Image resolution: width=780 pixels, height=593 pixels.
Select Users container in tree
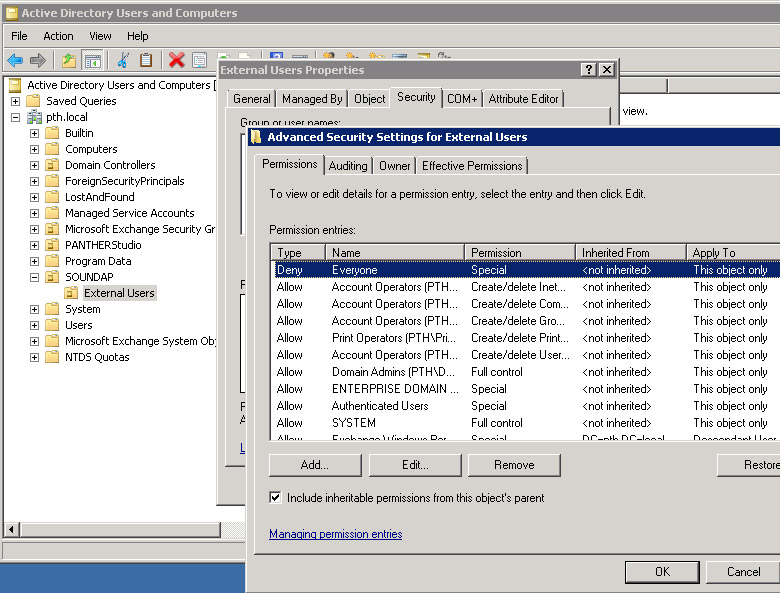pyautogui.click(x=79, y=325)
